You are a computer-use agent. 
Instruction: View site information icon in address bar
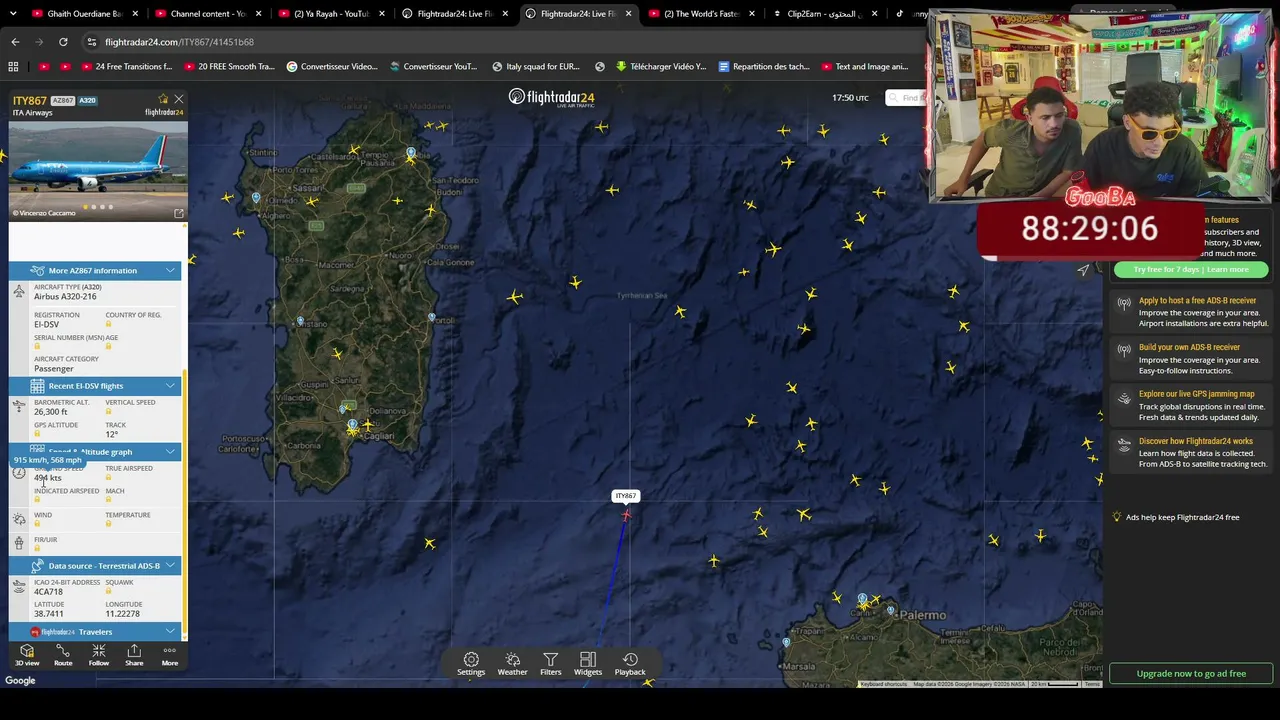(92, 42)
